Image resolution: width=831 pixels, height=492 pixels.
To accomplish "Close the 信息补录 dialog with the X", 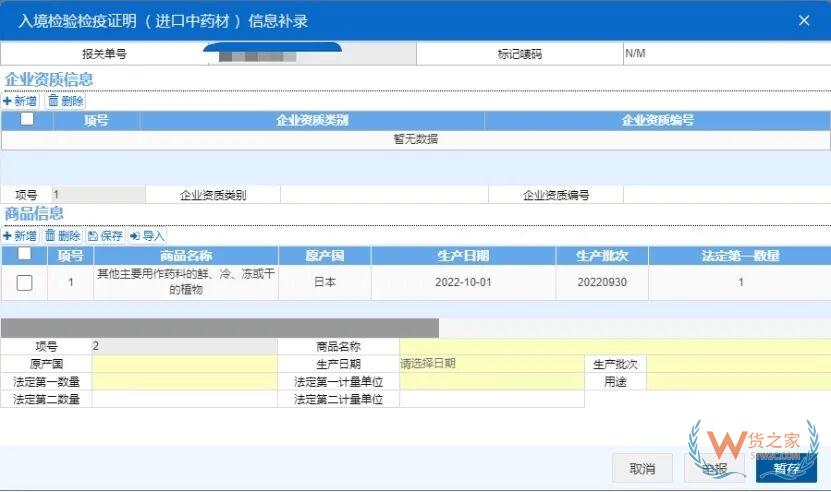I will point(804,20).
